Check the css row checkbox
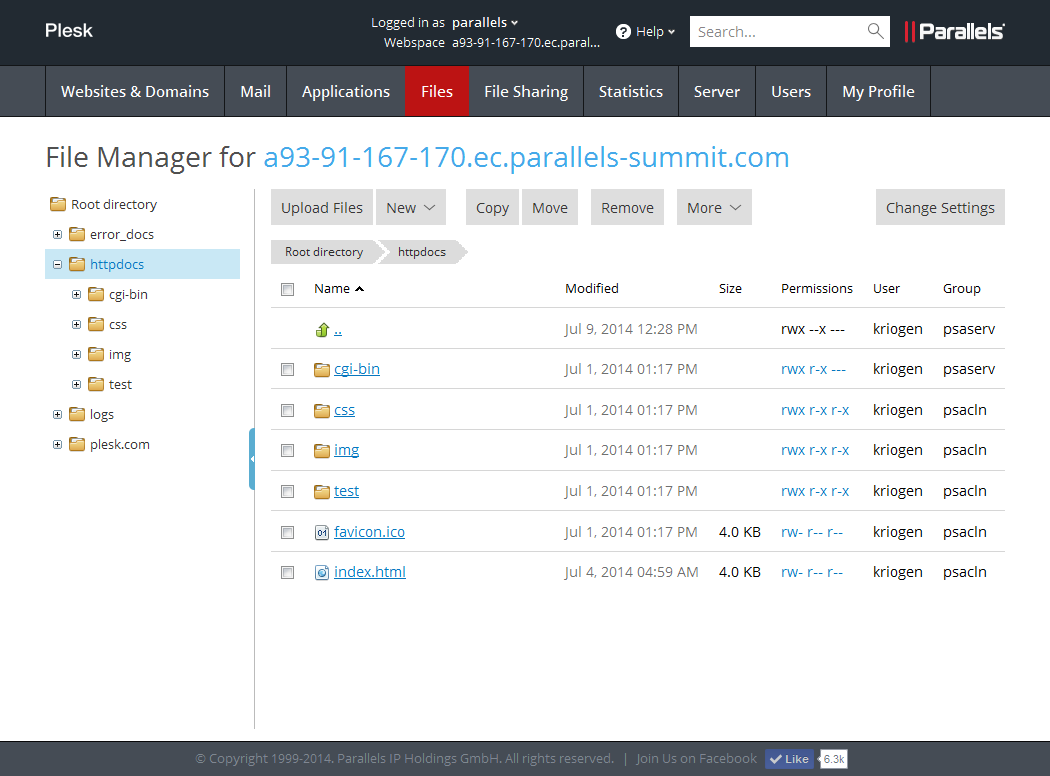This screenshot has height=776, width=1050. coord(287,410)
